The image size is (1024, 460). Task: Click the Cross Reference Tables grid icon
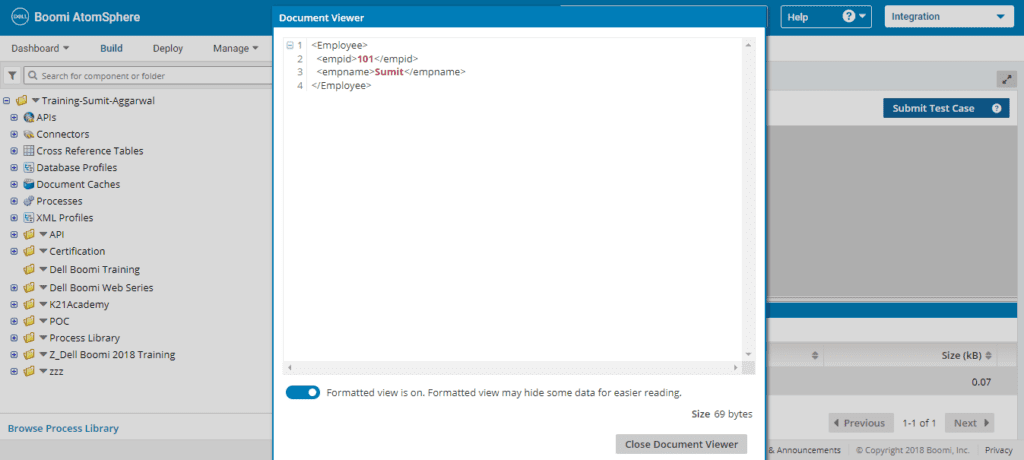29,150
